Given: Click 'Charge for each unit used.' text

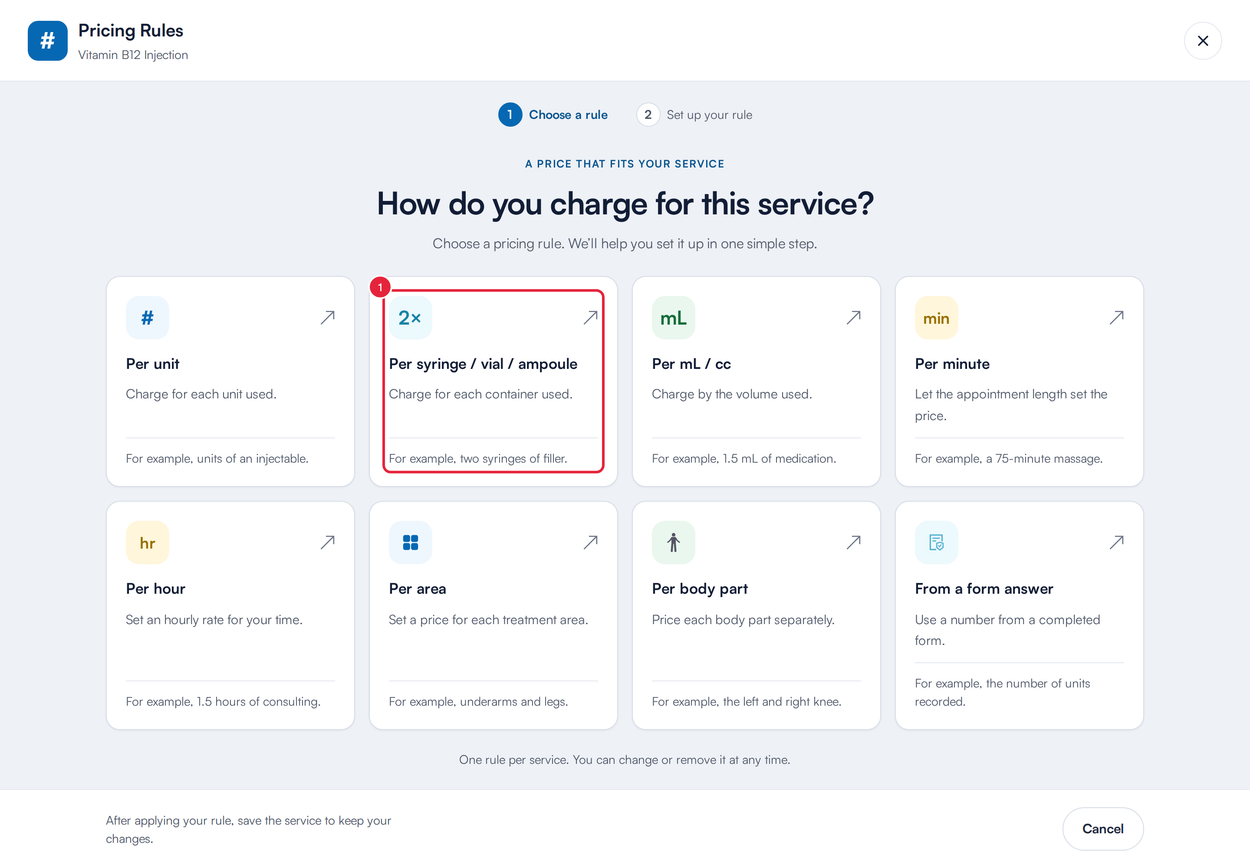Looking at the screenshot, I should (x=201, y=394).
